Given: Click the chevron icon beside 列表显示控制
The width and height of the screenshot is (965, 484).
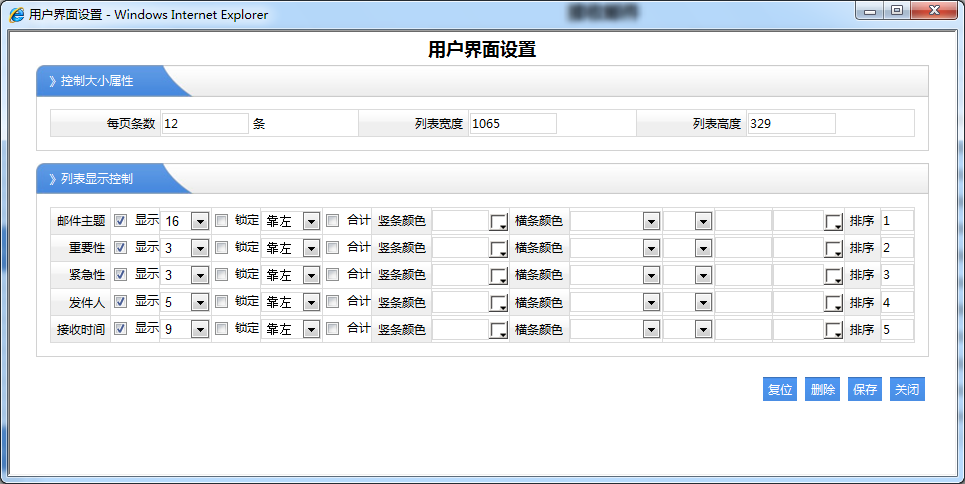Looking at the screenshot, I should click(x=52, y=179).
